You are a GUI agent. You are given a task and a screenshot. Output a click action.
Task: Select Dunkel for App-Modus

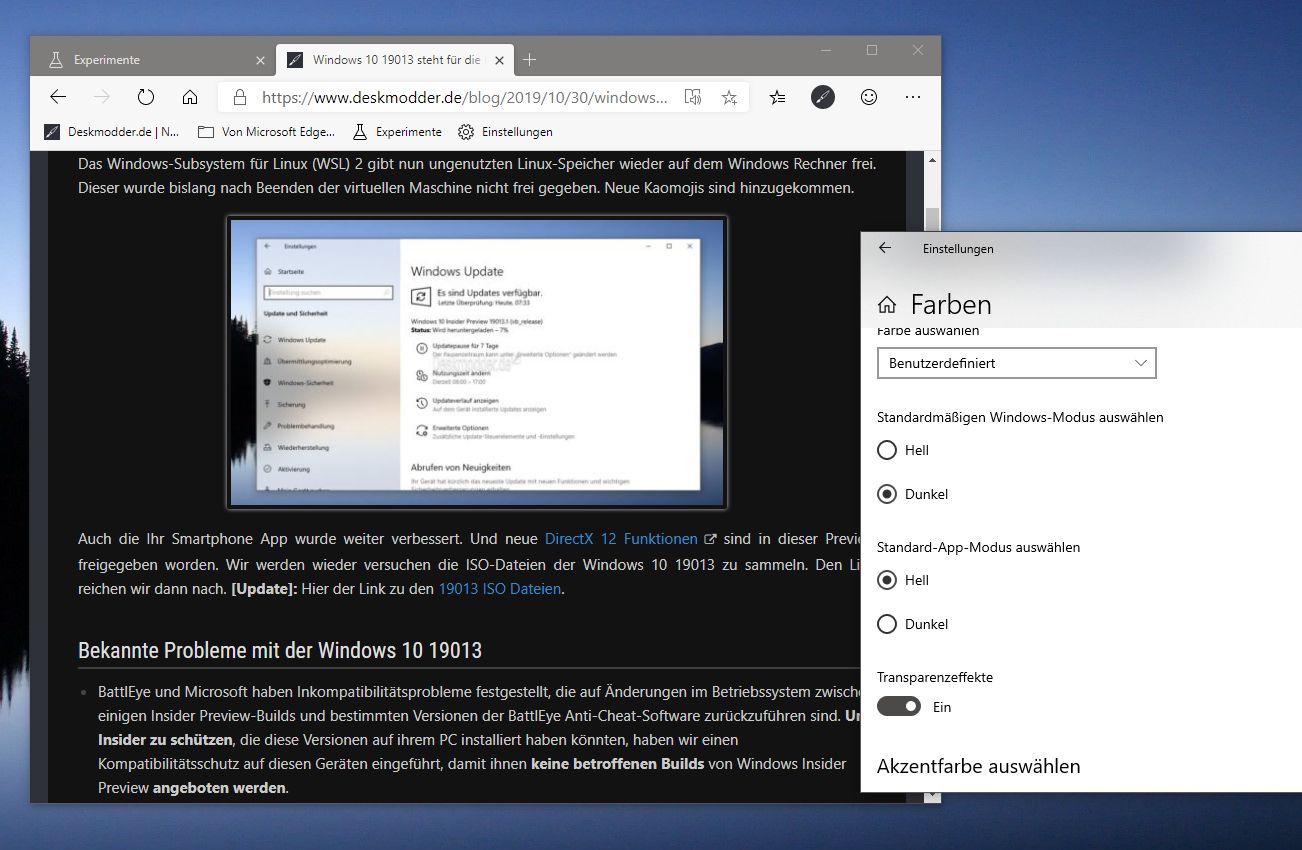[912, 624]
